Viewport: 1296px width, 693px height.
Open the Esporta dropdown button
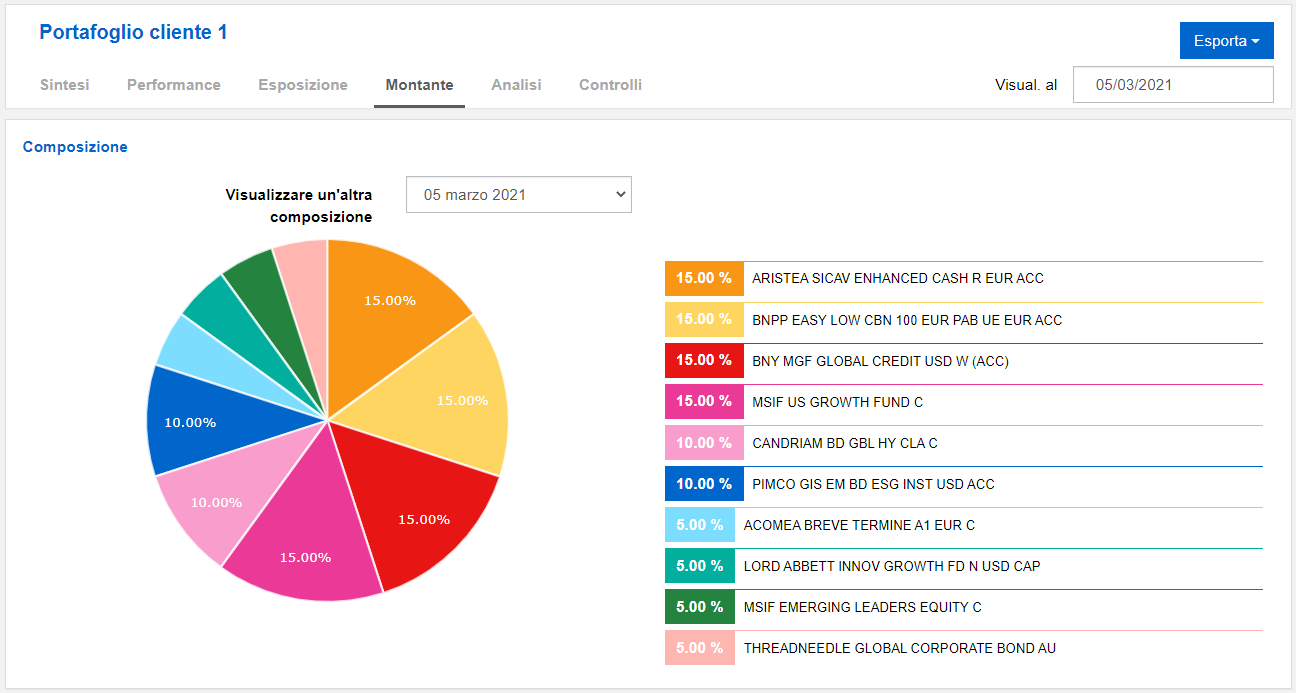point(1226,41)
